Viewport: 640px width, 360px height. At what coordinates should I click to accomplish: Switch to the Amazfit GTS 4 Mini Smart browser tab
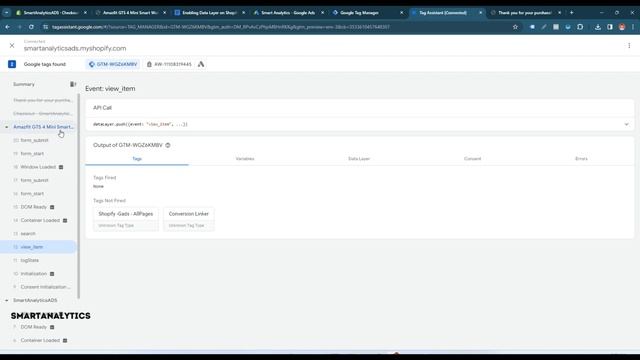[131, 13]
